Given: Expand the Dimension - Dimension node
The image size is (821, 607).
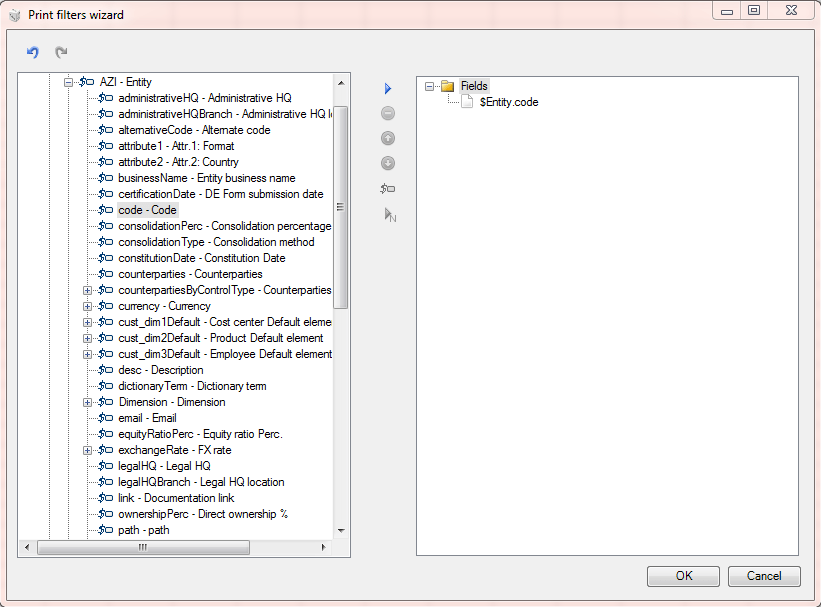Looking at the screenshot, I should click(87, 402).
